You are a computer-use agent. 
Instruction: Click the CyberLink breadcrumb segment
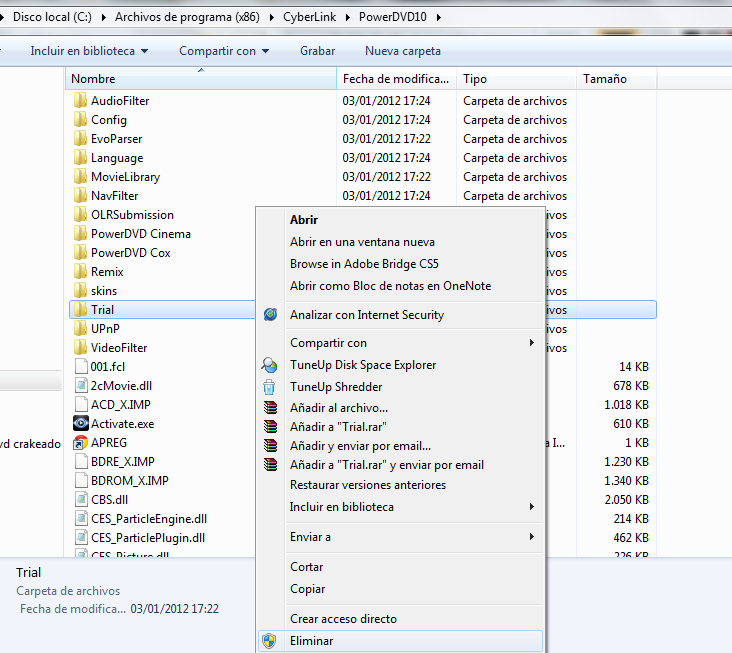[x=309, y=17]
